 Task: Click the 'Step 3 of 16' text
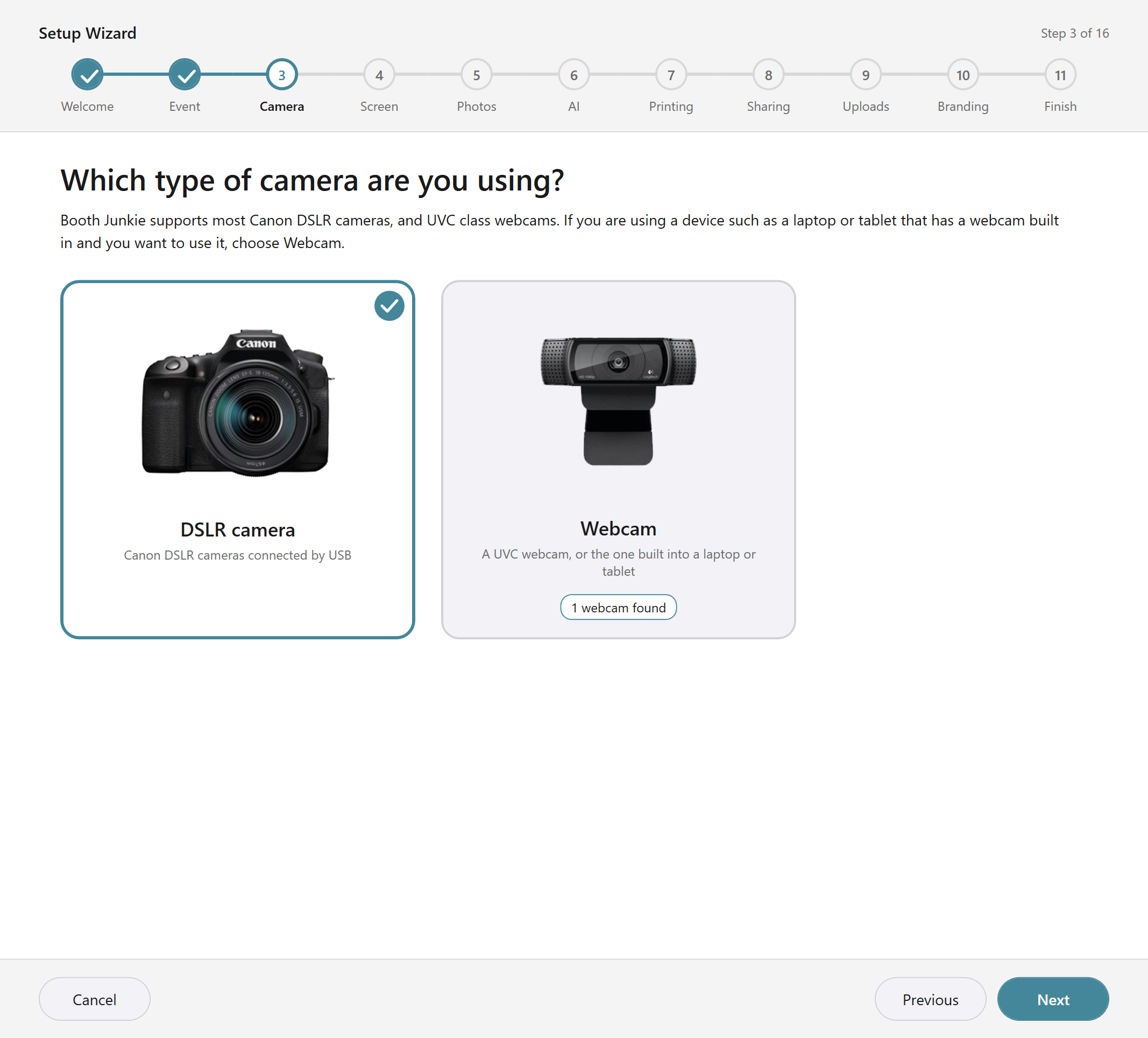tap(1075, 33)
